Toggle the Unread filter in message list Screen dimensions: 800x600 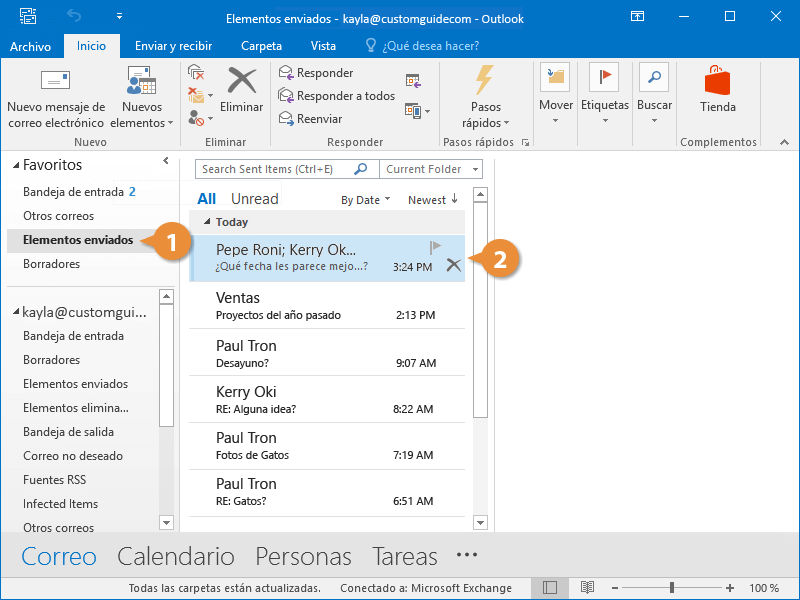pos(254,199)
